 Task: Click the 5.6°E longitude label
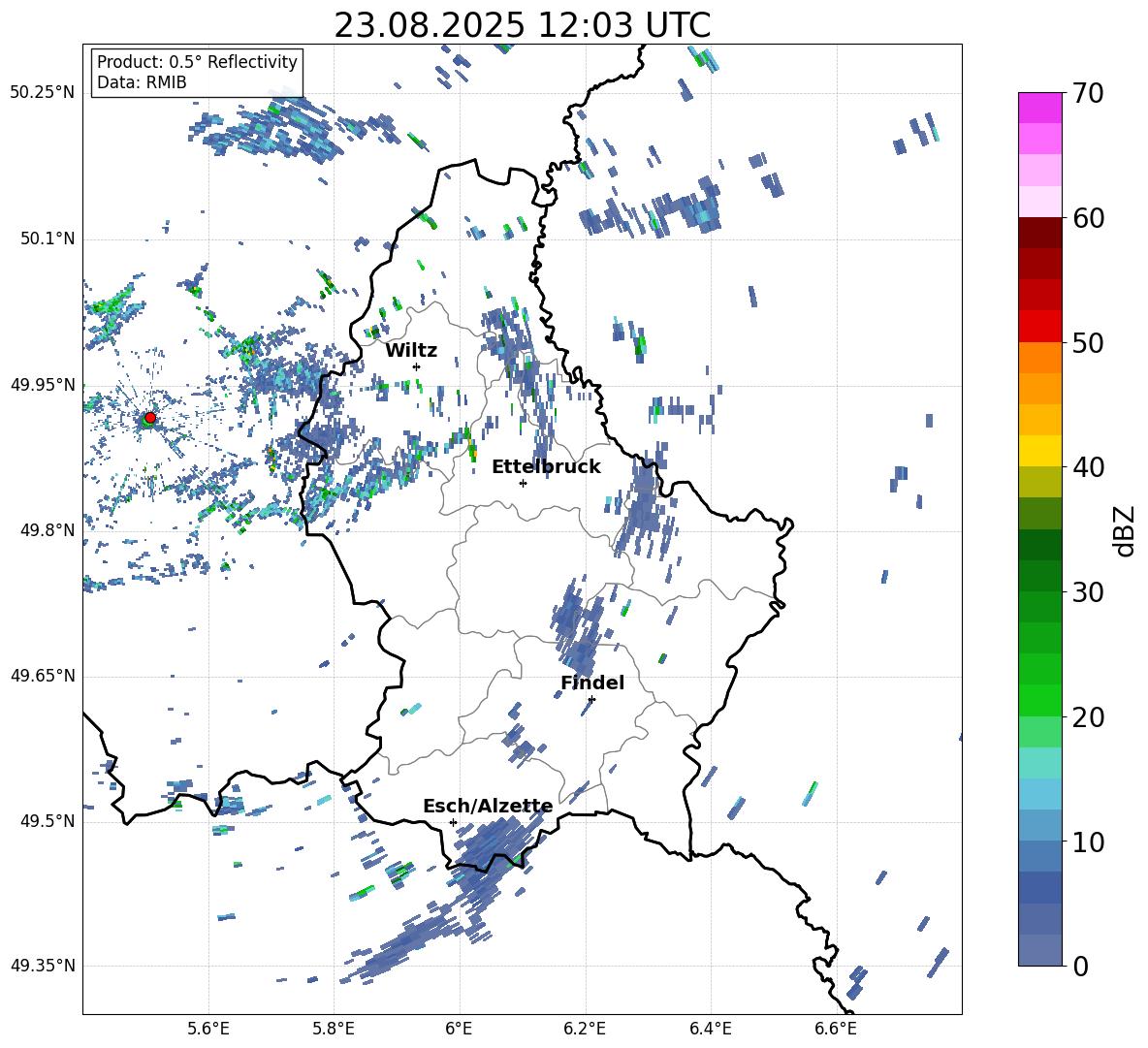click(x=208, y=1029)
